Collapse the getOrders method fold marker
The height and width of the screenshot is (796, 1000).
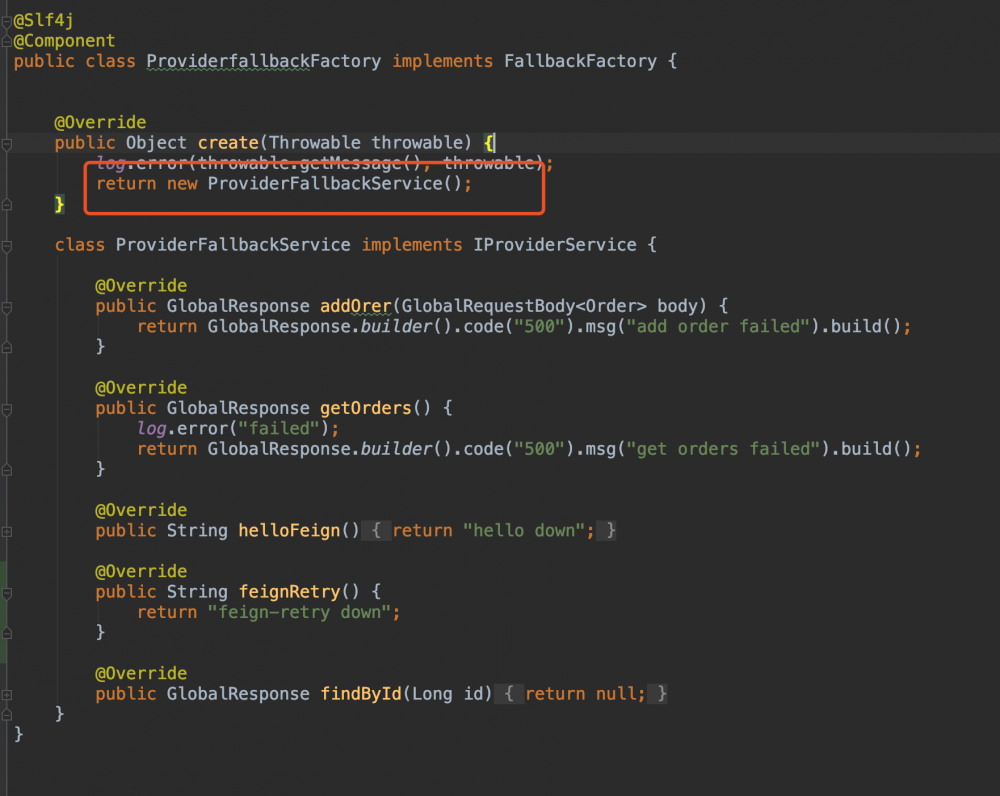coord(7,409)
